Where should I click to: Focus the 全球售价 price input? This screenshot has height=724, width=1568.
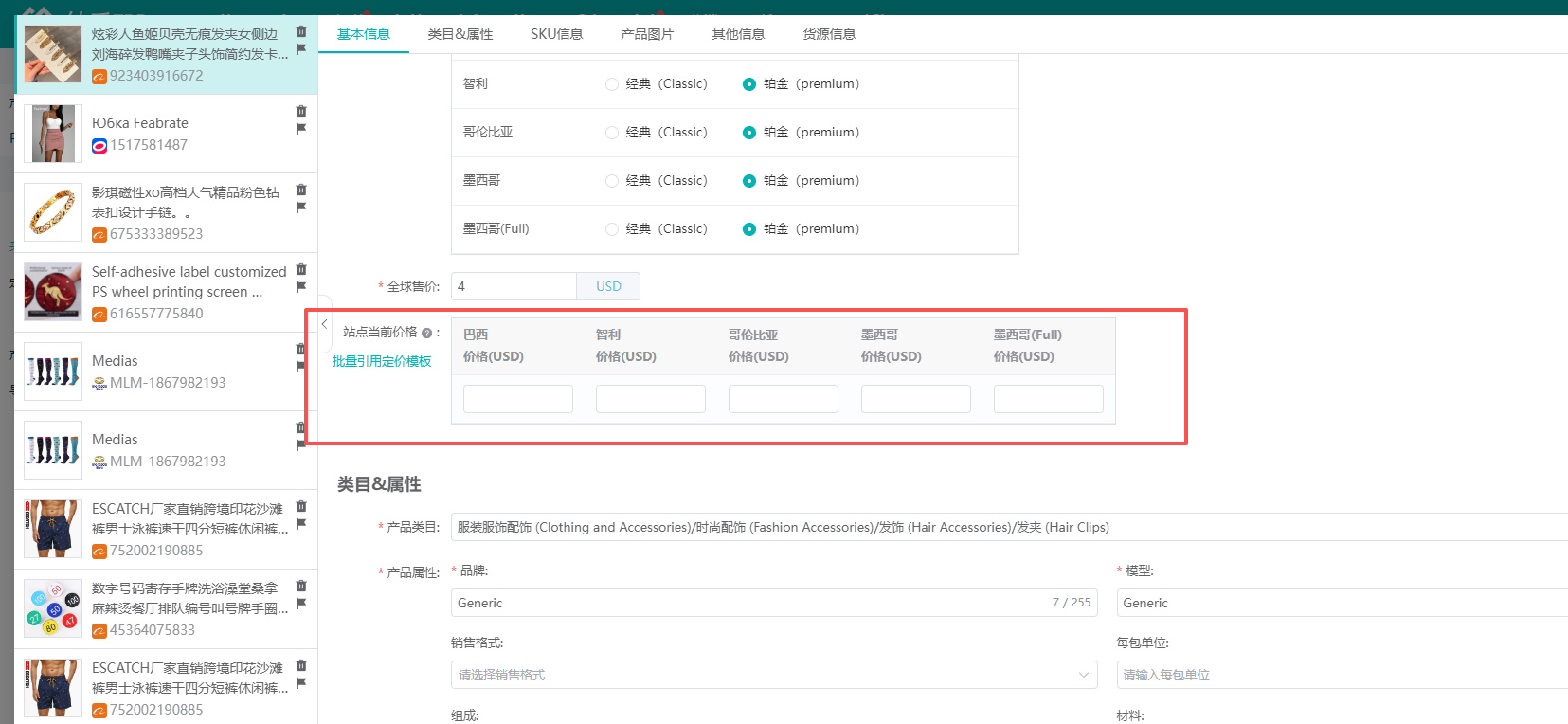514,286
